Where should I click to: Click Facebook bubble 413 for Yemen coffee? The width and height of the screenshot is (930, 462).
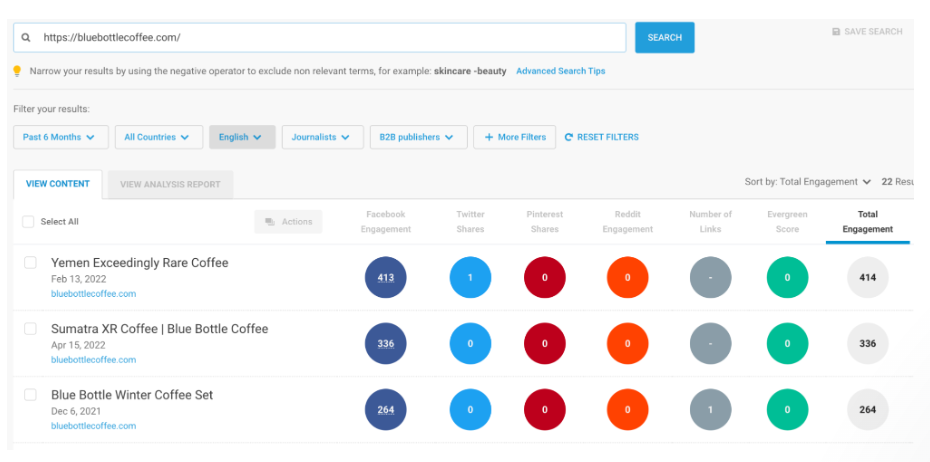[x=386, y=277]
